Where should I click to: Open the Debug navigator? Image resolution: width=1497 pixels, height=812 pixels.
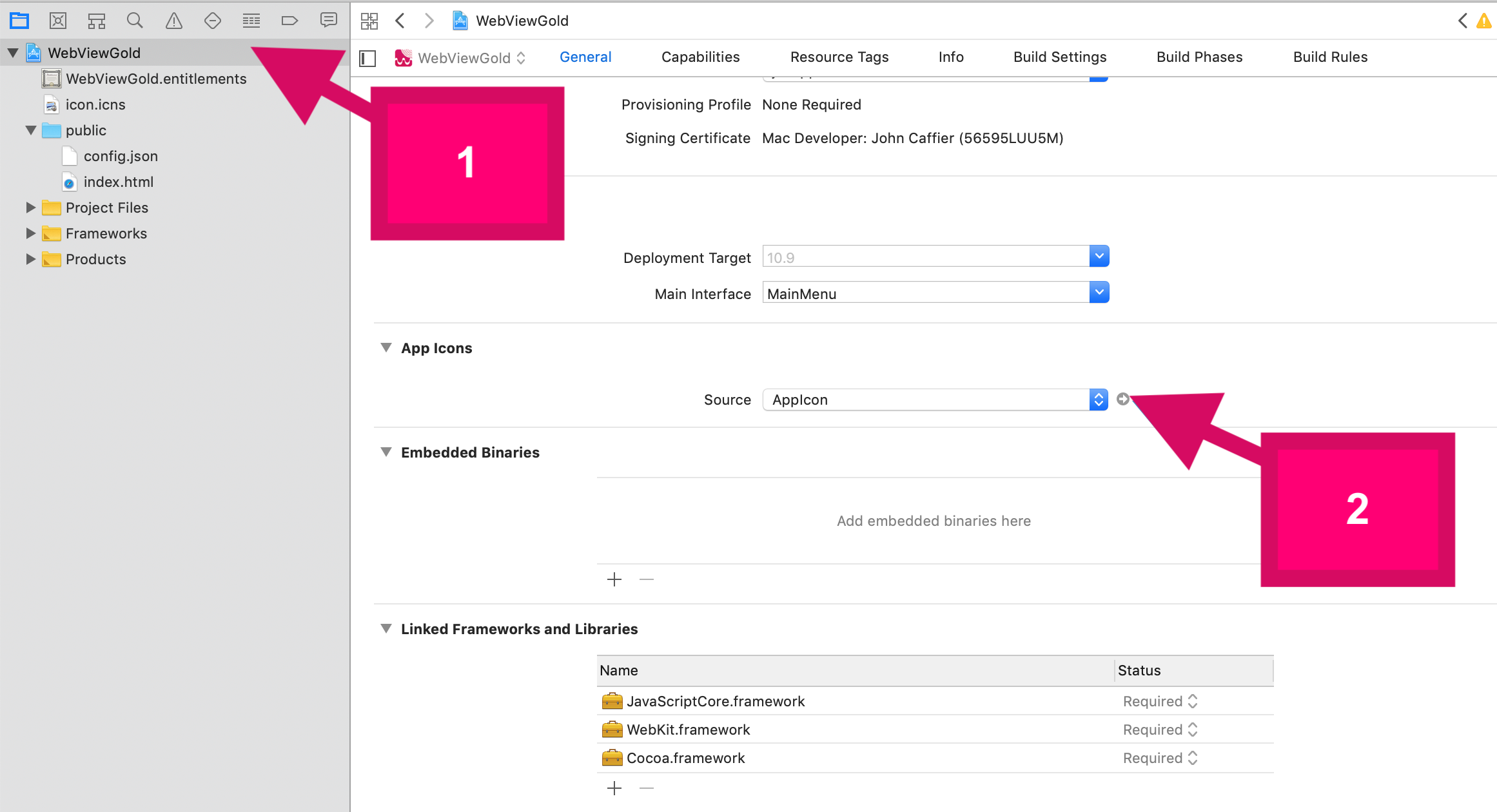click(251, 21)
